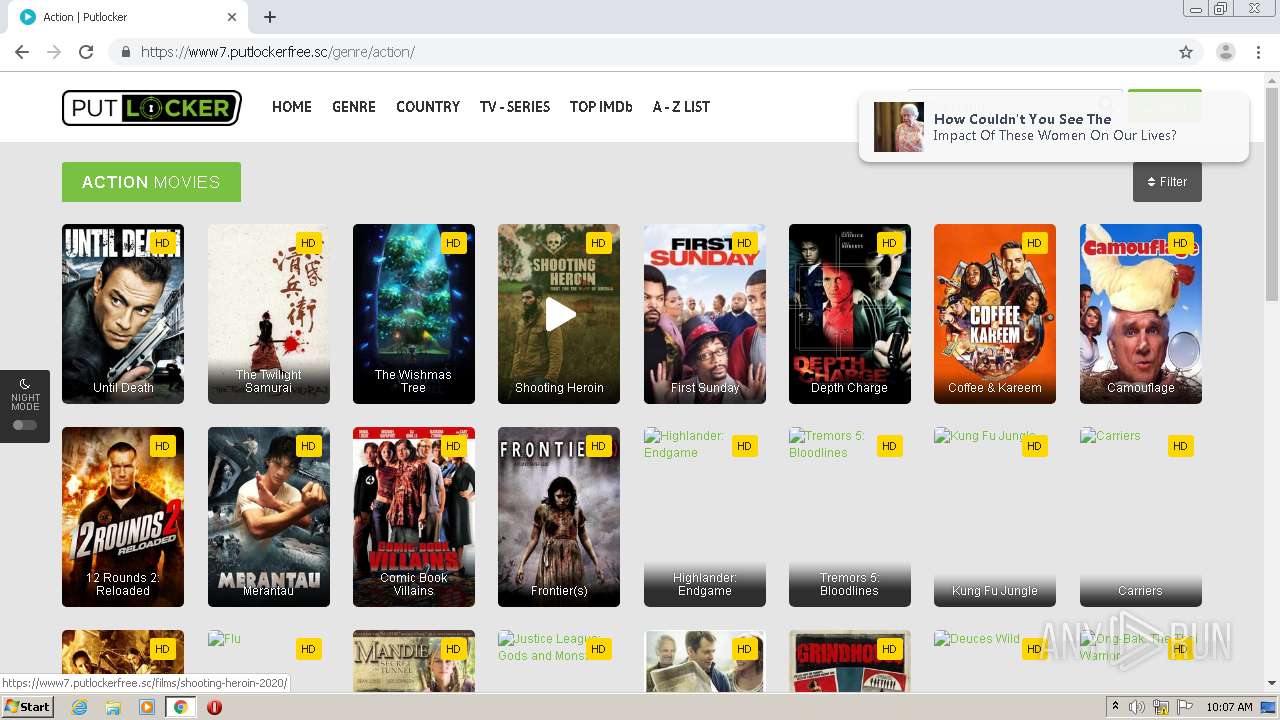The height and width of the screenshot is (720, 1280).
Task: Open Camouflage movie poster
Action: [1141, 314]
